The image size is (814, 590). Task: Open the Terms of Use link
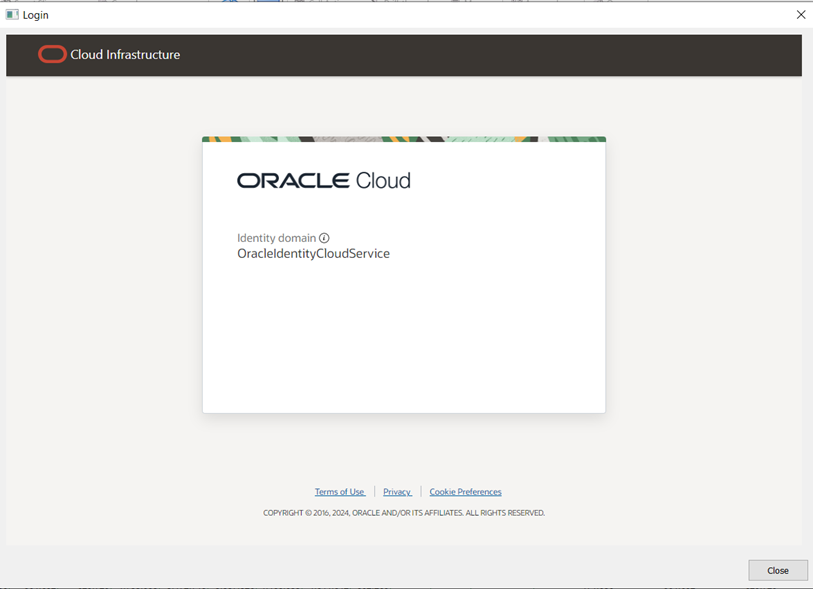coord(340,491)
